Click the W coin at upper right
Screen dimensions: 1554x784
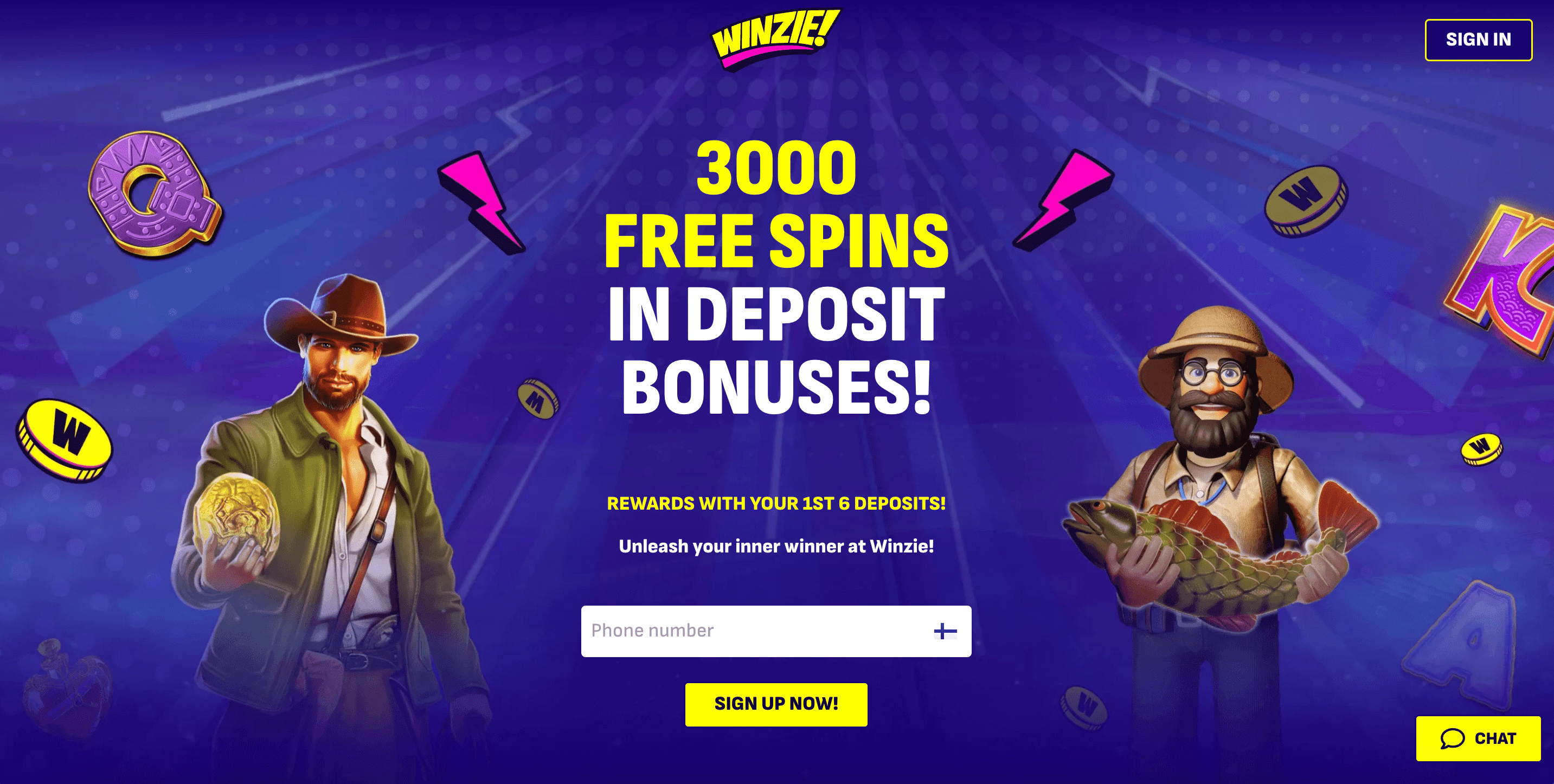coord(1306,200)
